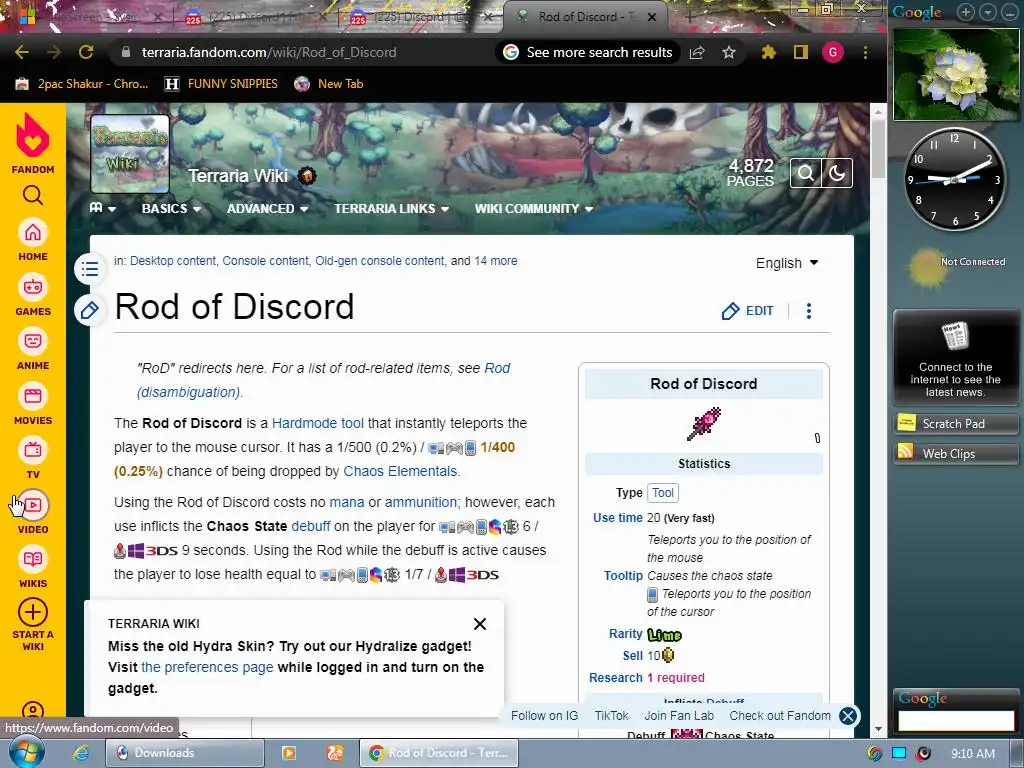Expand the BASICS navigation menu
The width and height of the screenshot is (1024, 768).
[171, 208]
